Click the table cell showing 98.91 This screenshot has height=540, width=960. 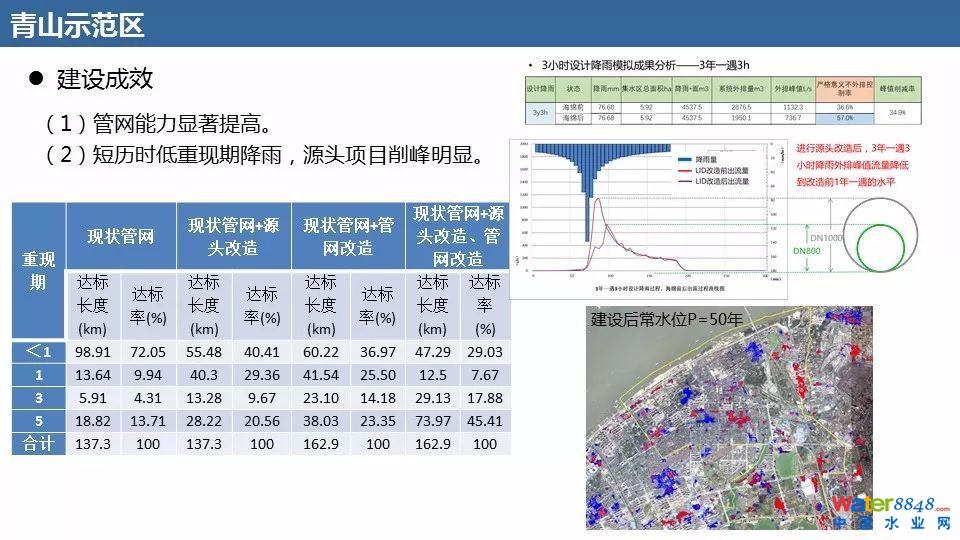coord(92,352)
